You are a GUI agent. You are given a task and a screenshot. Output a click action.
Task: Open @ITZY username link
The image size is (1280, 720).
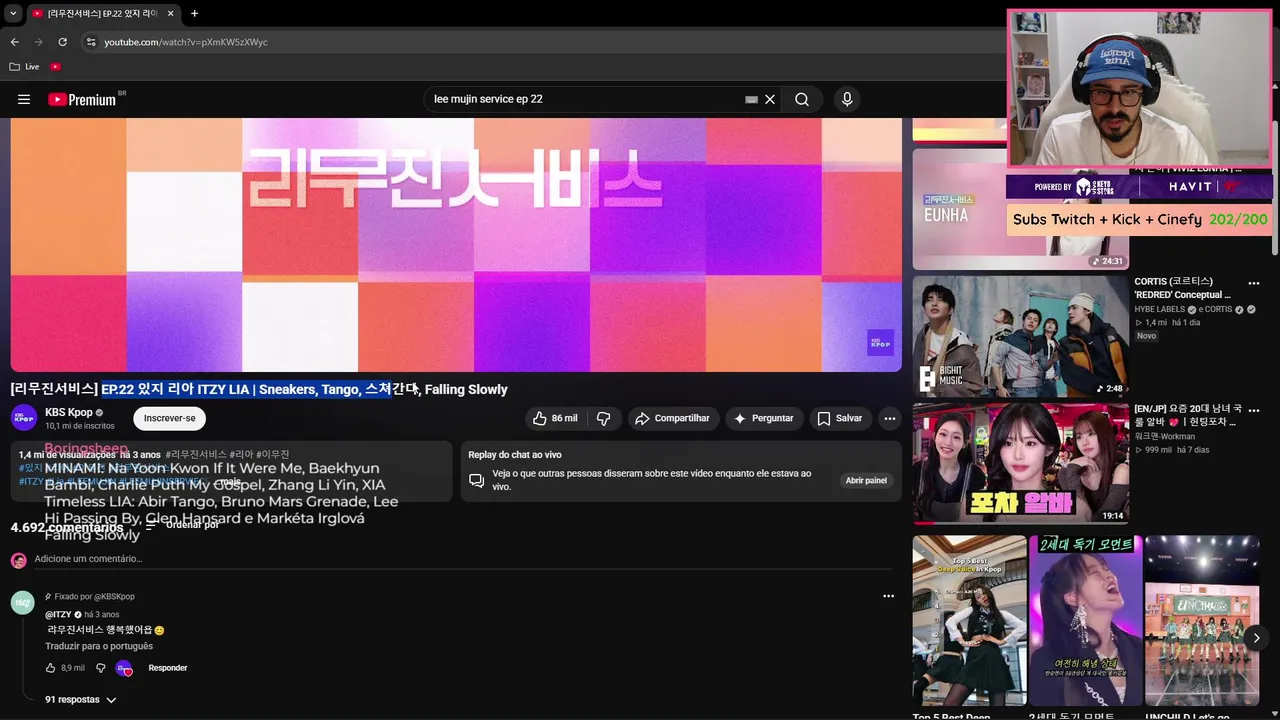pyautogui.click(x=58, y=614)
